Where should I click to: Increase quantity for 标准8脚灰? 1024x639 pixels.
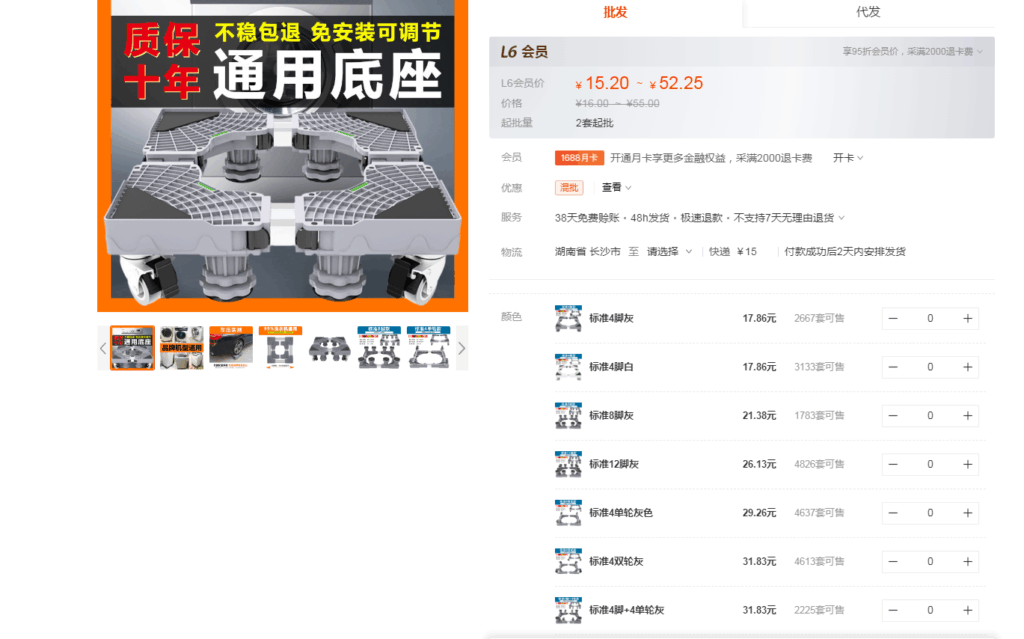pos(968,416)
